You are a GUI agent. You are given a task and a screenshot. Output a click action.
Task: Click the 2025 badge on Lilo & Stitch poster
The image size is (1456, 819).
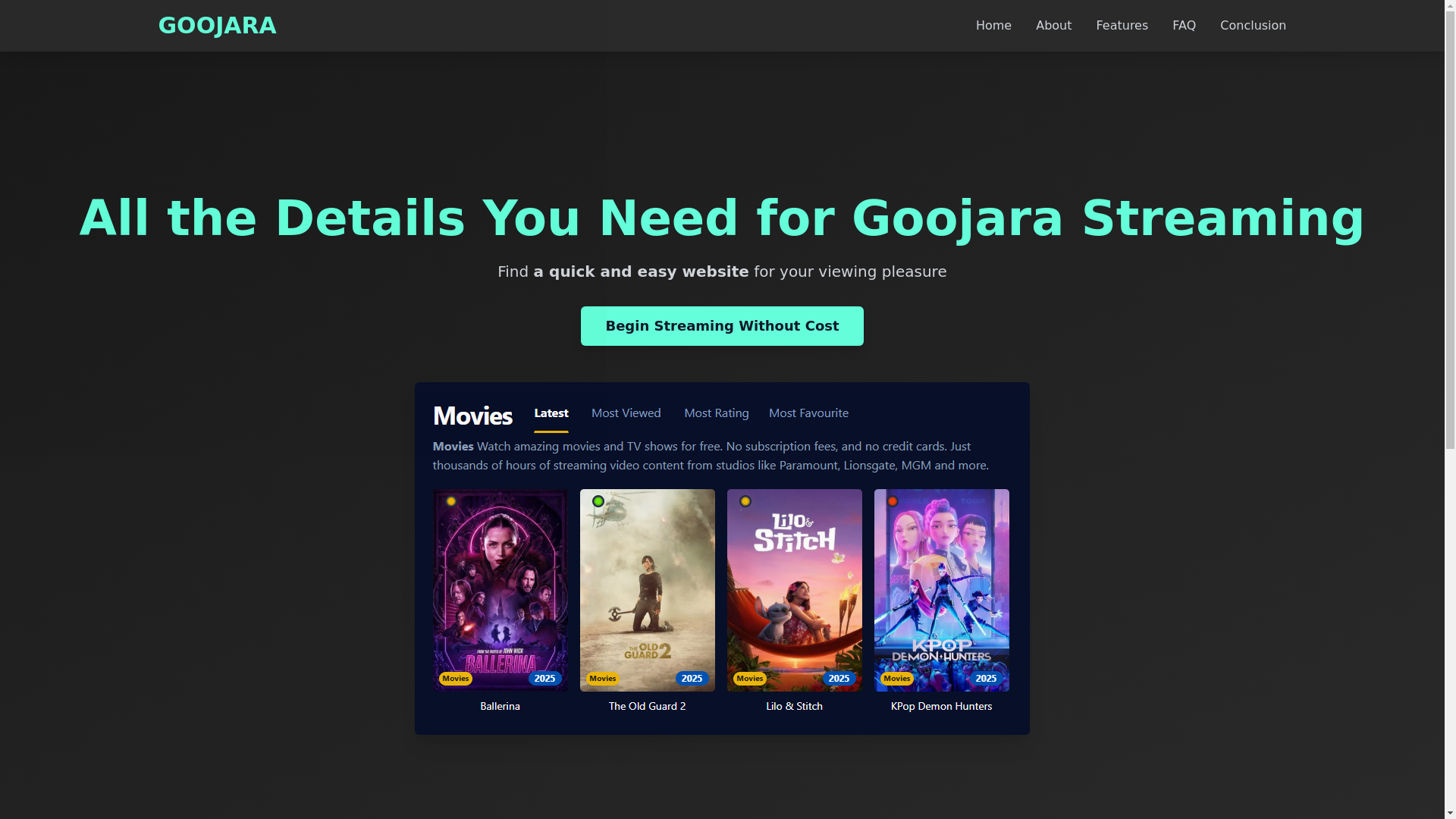tap(839, 679)
